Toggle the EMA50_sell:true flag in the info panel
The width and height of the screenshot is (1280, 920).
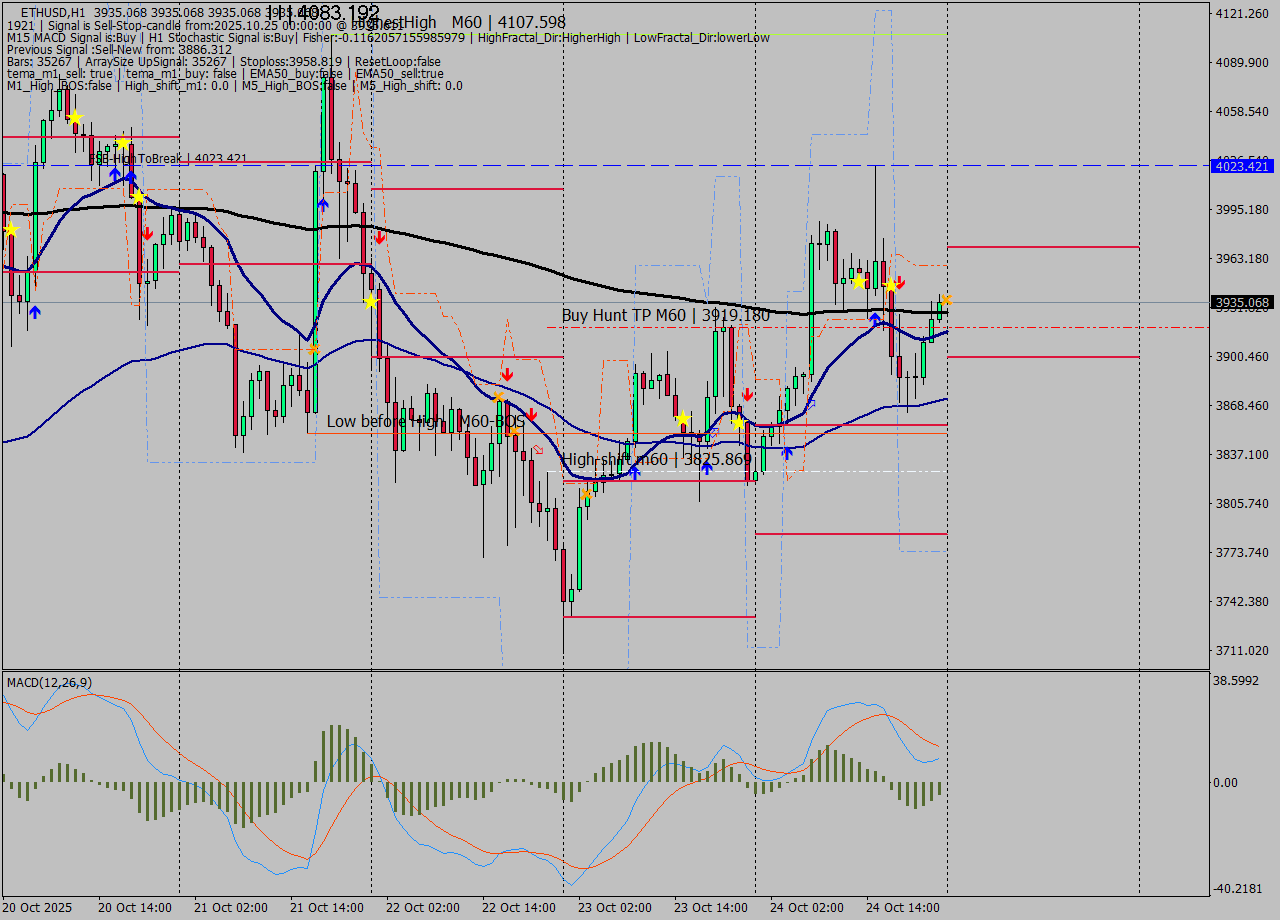coord(400,73)
